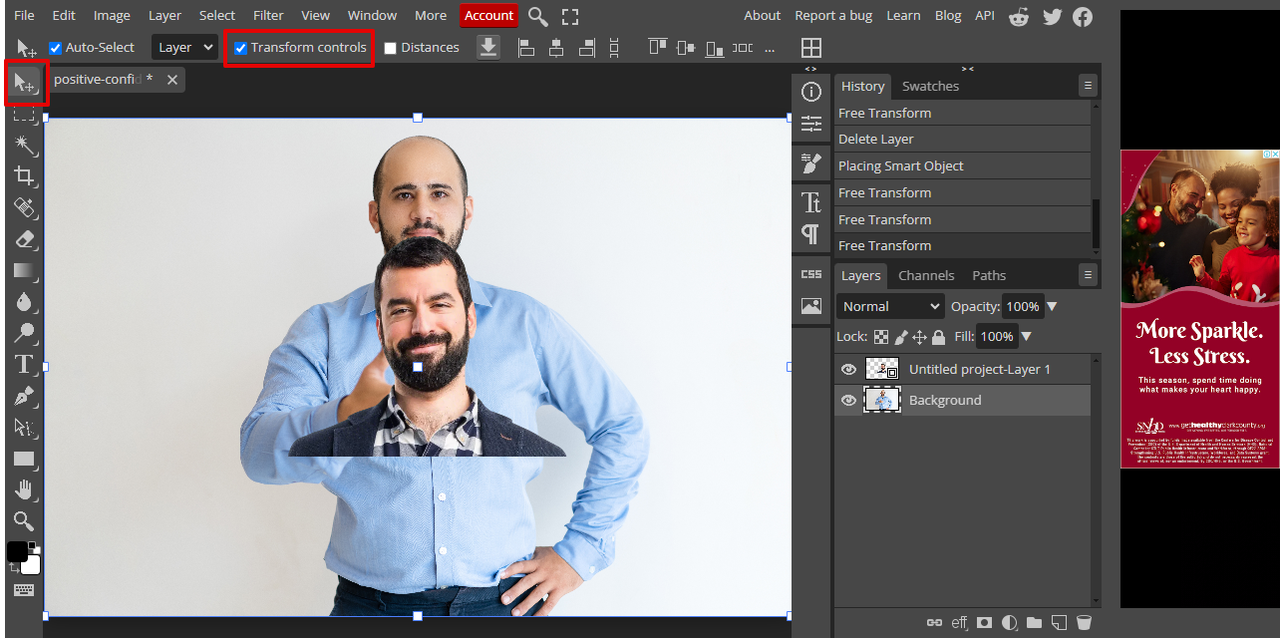This screenshot has width=1280, height=638.
Task: Toggle lock transparent pixels checkerboard icon
Action: 881,337
